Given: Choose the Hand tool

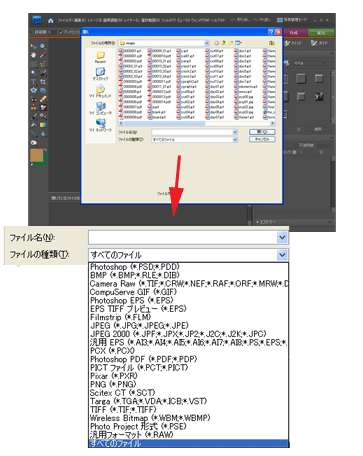Looking at the screenshot, I should tap(33, 55).
